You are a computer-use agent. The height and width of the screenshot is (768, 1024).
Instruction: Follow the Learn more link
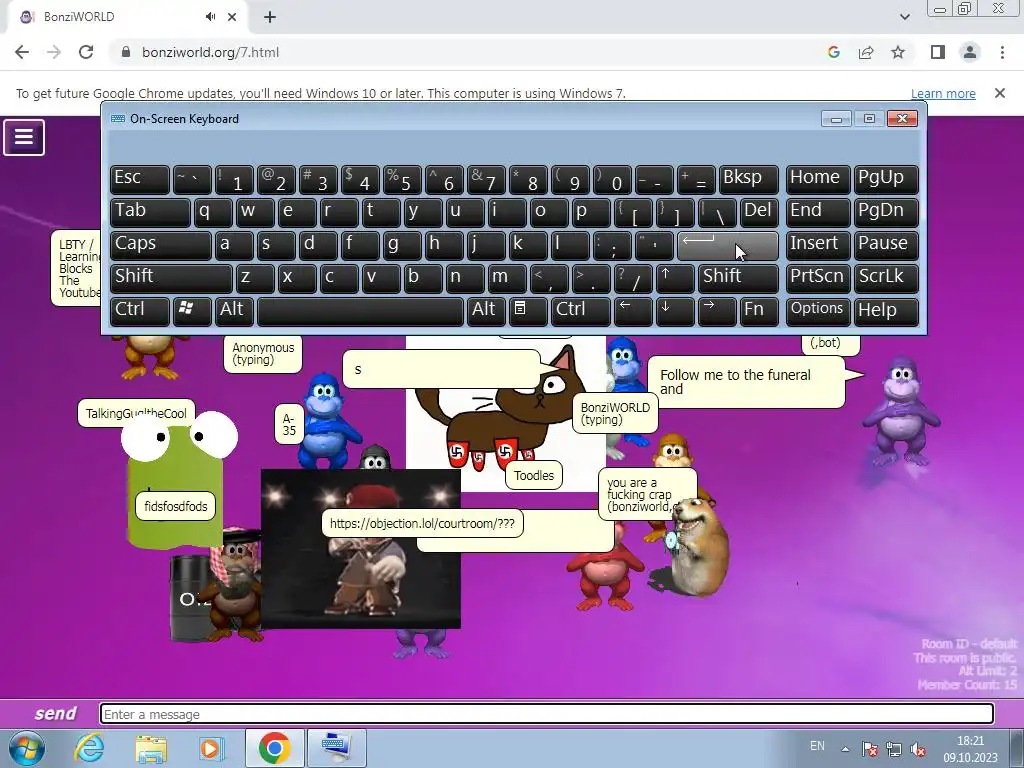point(943,93)
